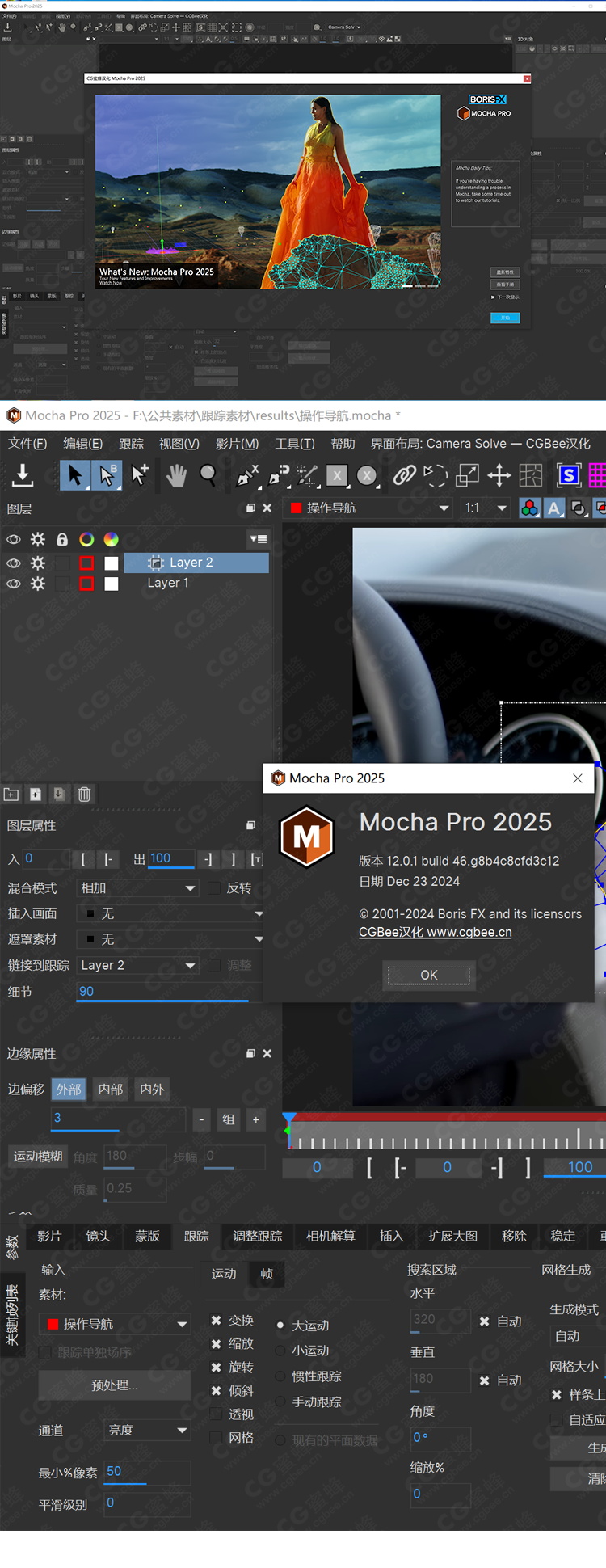Select the magic wand area brush tool
This screenshot has width=606, height=1568.
[x=307, y=475]
